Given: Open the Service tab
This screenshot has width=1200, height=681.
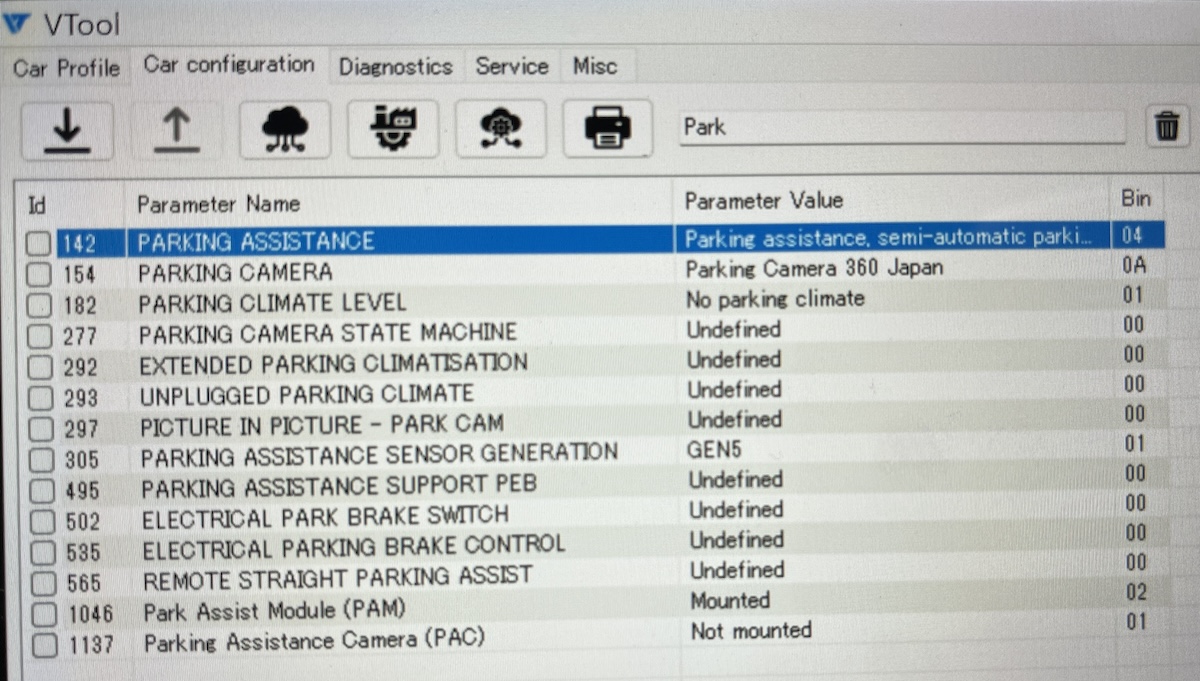Looking at the screenshot, I should pos(512,67).
